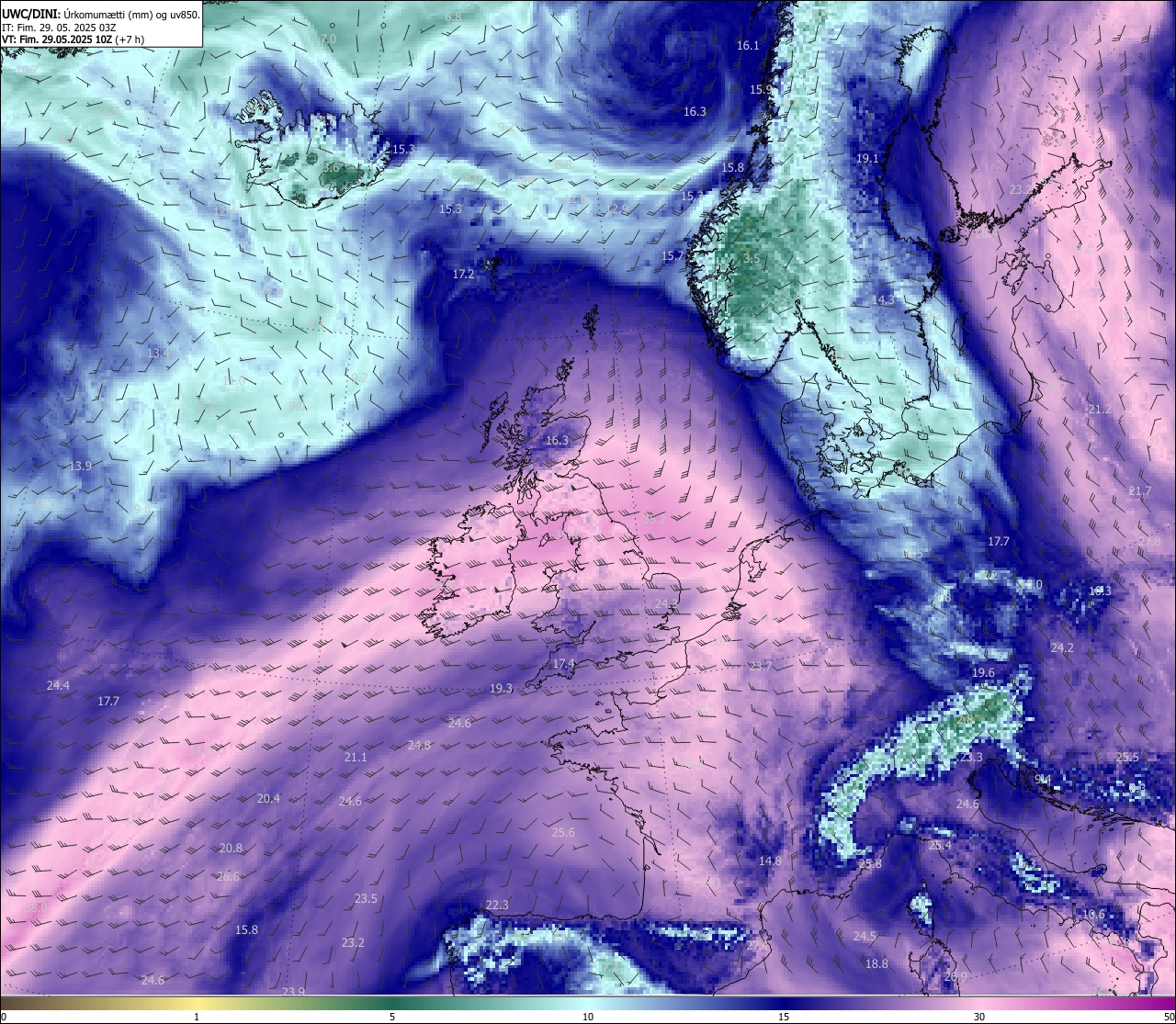Click the IT initial time line 03Z
Image resolution: width=1176 pixels, height=1024 pixels.
point(59,28)
